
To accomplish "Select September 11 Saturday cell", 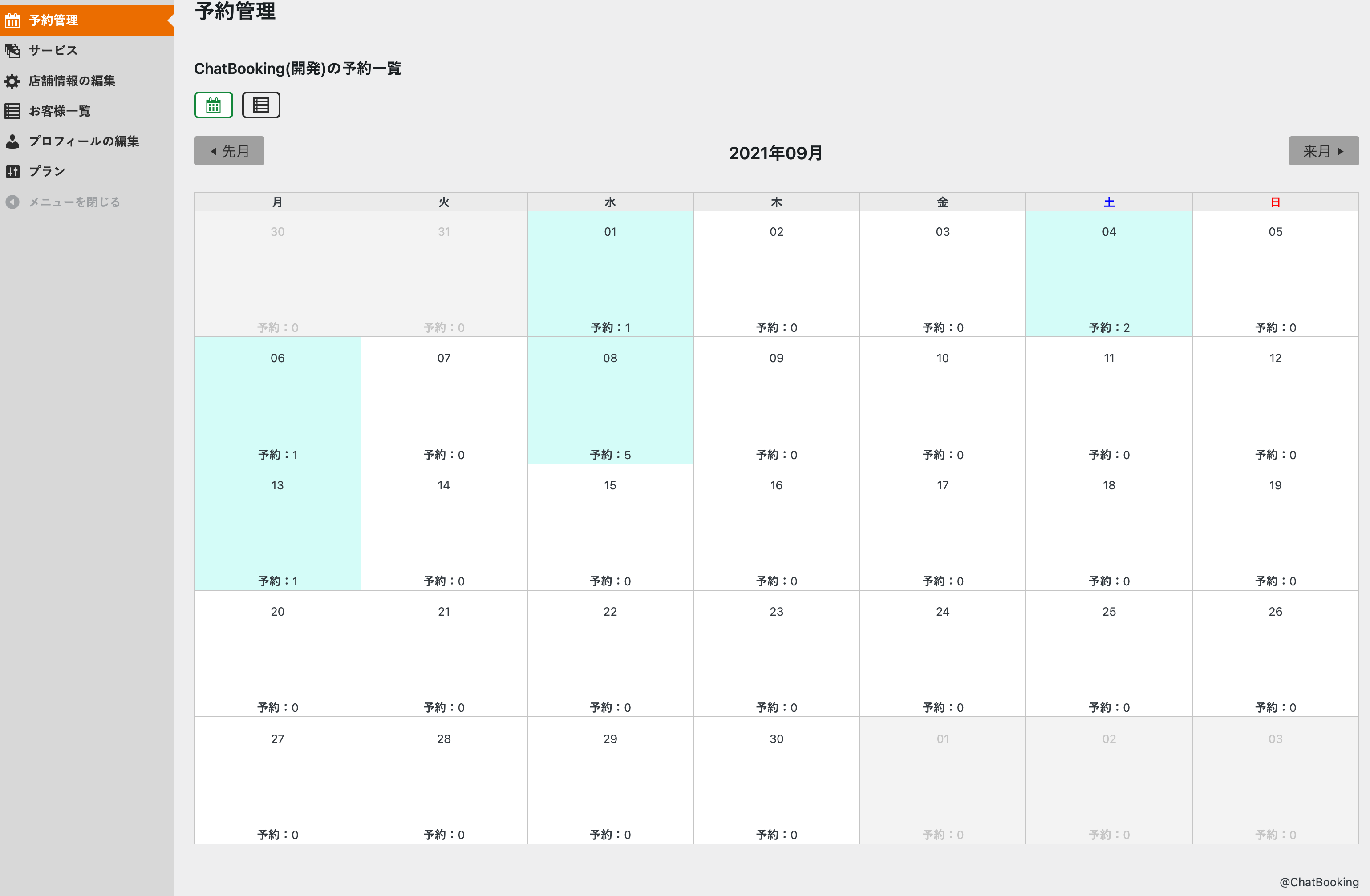I will (x=1109, y=400).
